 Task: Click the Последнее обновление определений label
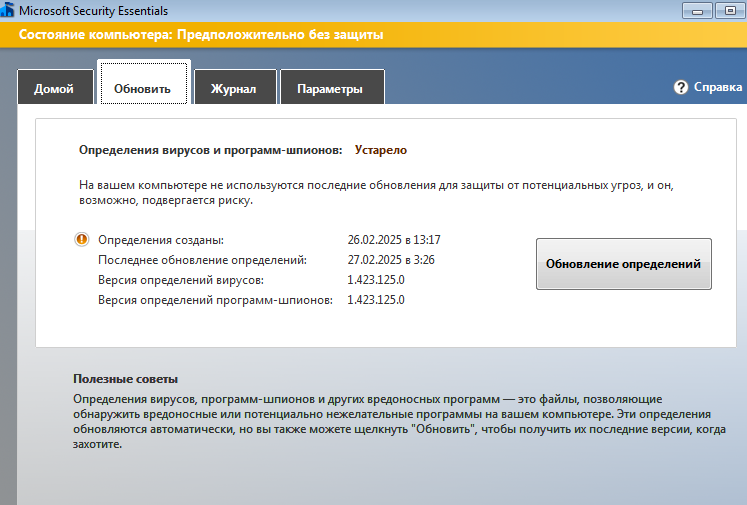pyautogui.click(x=202, y=260)
